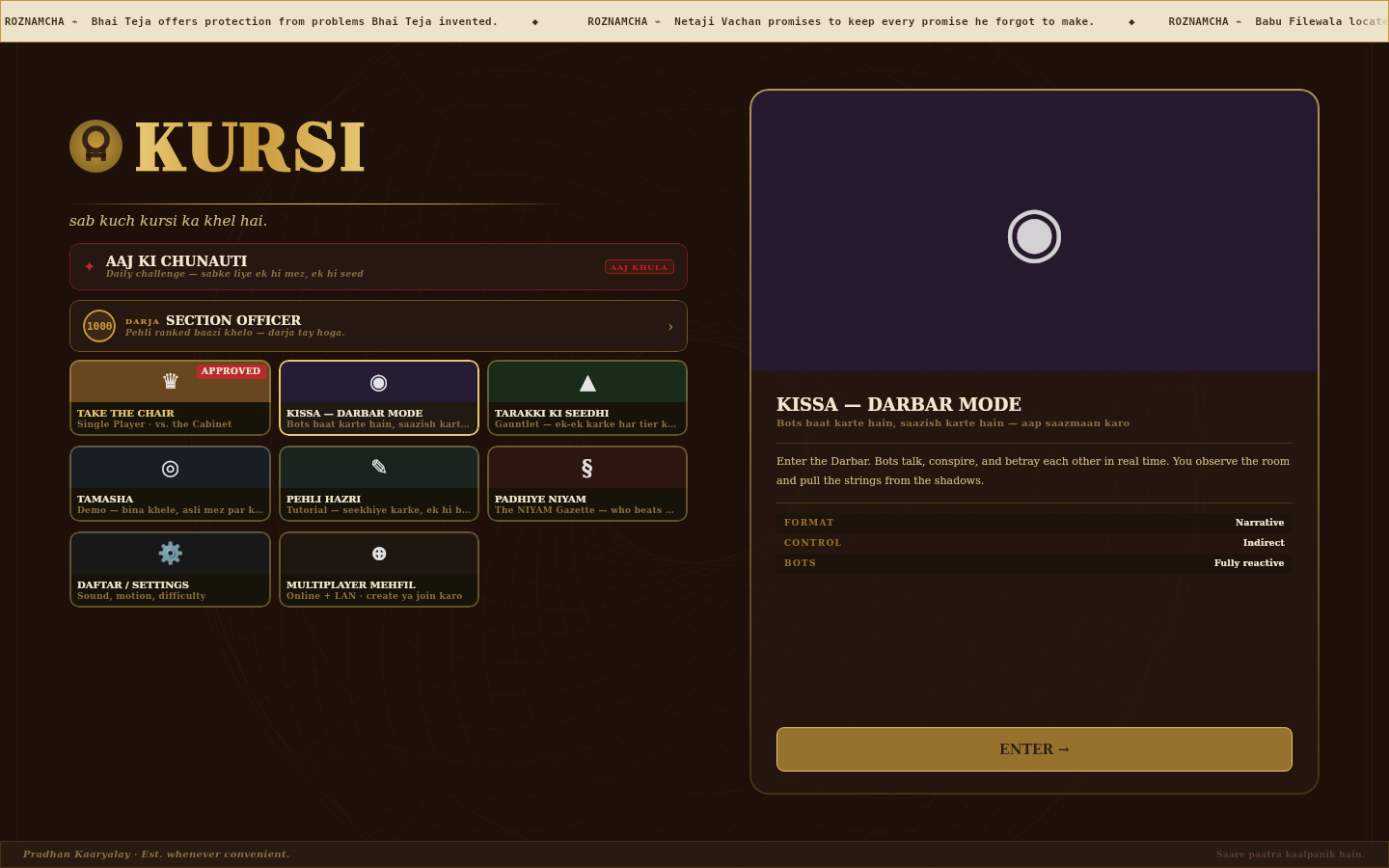The image size is (1389, 868).
Task: Click the gear icon on Daftar / Settings
Action: 171,554
